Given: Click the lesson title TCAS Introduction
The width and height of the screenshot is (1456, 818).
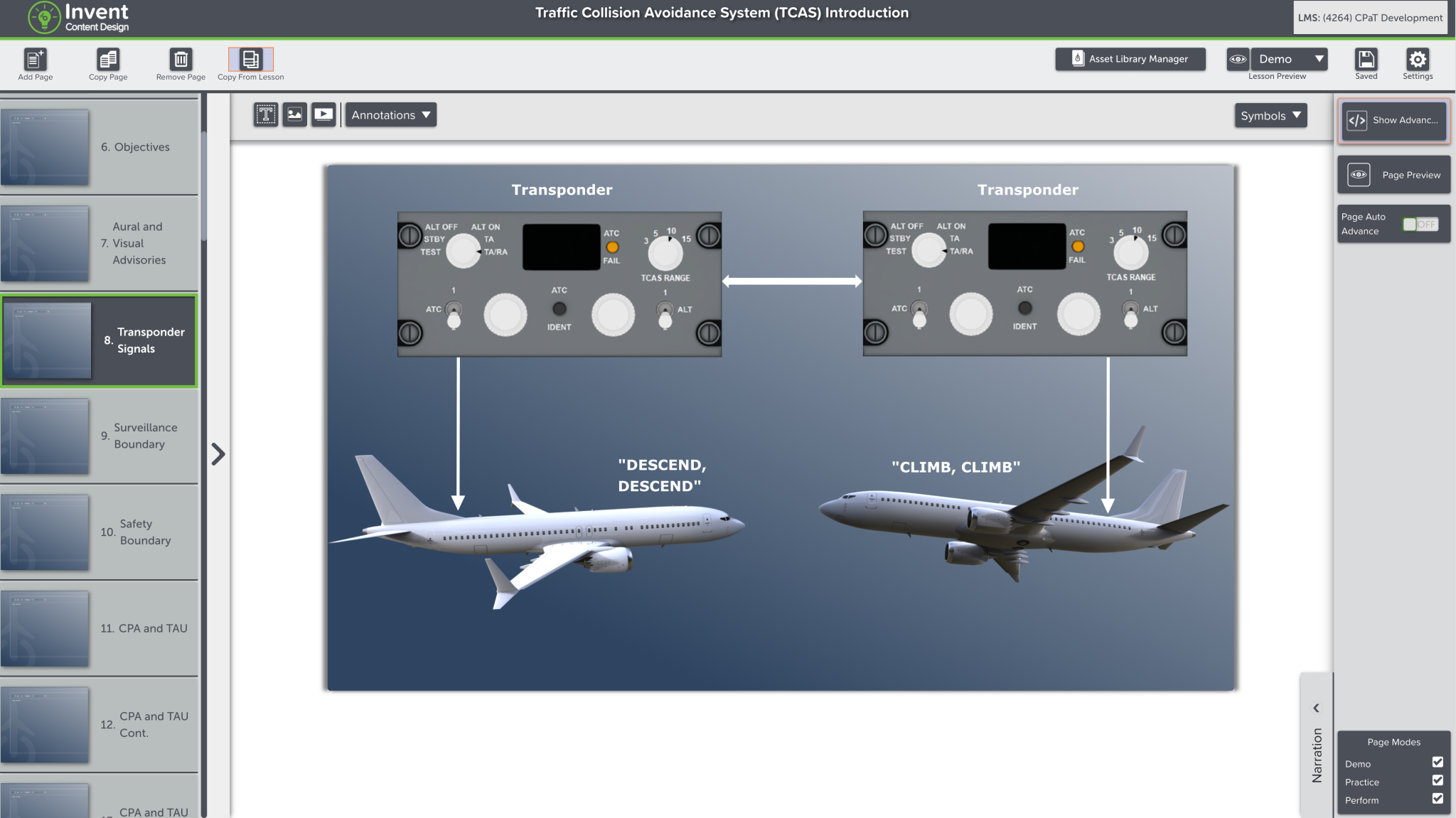Looking at the screenshot, I should tap(722, 13).
